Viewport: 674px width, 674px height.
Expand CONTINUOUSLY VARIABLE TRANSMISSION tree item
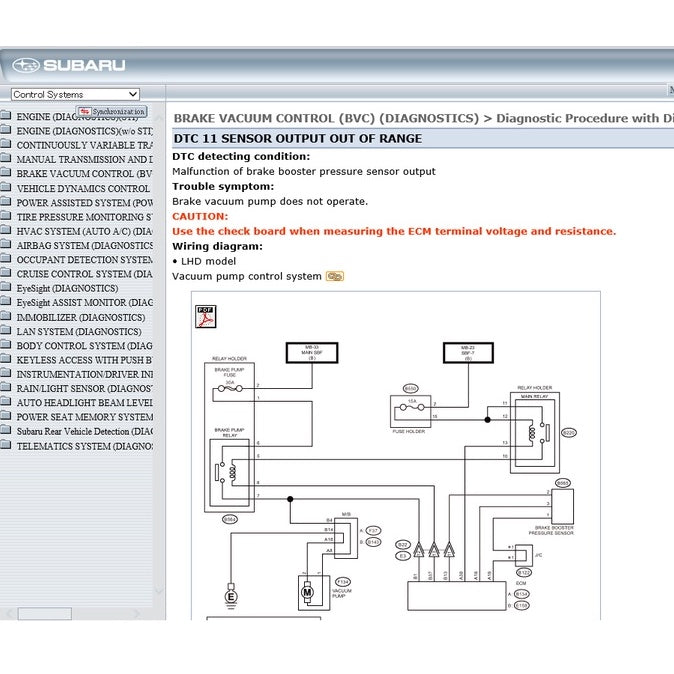84,145
